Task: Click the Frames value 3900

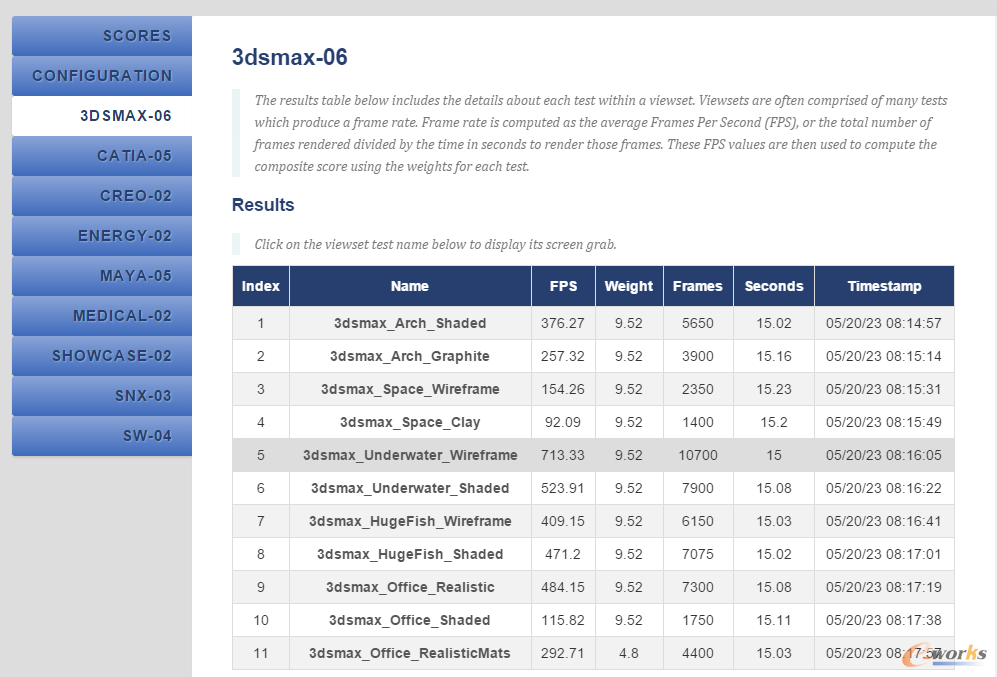Action: pyautogui.click(x=698, y=356)
